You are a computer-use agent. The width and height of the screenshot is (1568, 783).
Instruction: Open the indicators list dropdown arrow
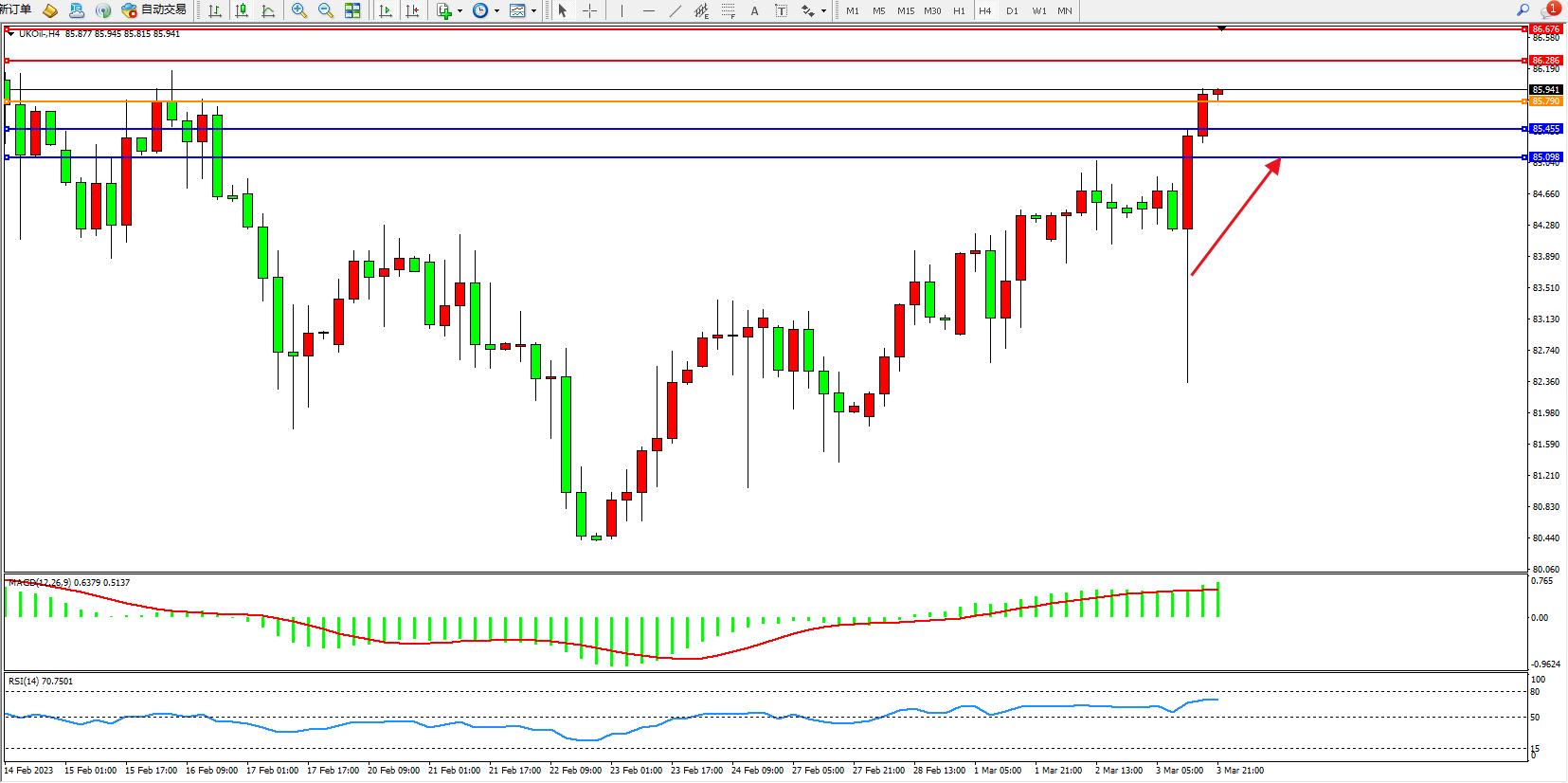pyautogui.click(x=460, y=11)
